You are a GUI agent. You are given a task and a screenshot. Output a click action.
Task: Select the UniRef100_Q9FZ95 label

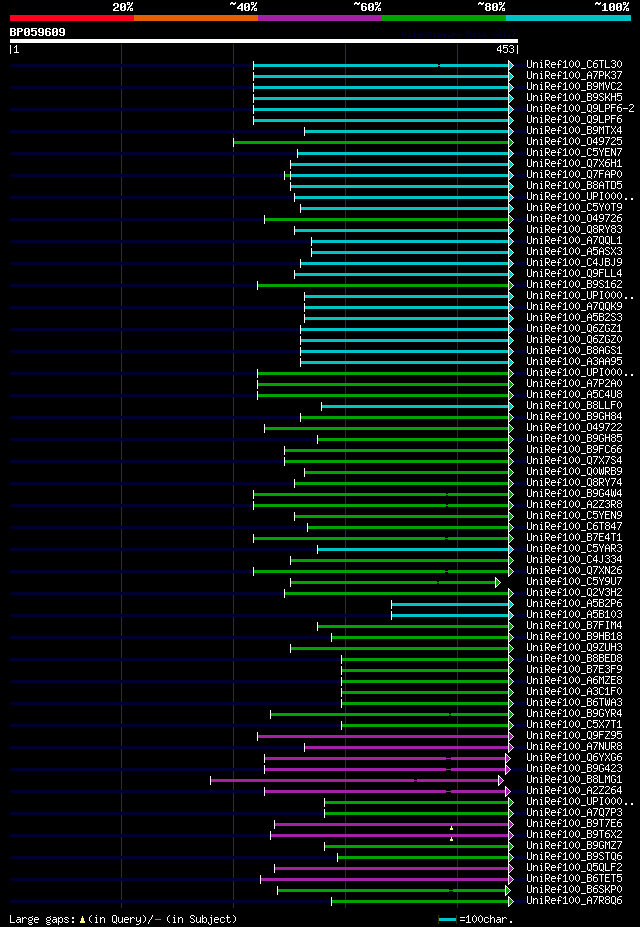point(574,735)
